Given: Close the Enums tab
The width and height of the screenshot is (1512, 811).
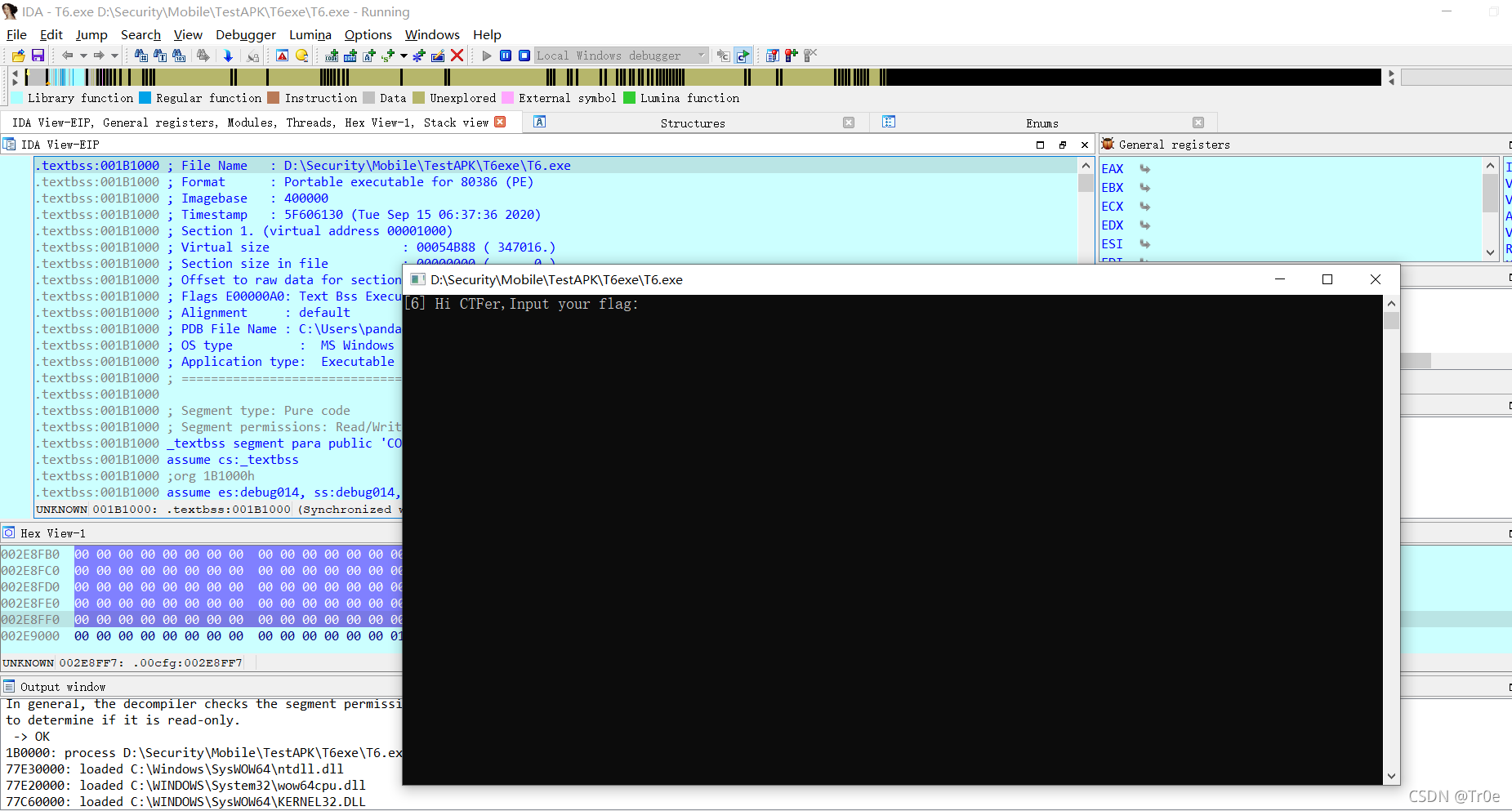Looking at the screenshot, I should click(x=1198, y=123).
